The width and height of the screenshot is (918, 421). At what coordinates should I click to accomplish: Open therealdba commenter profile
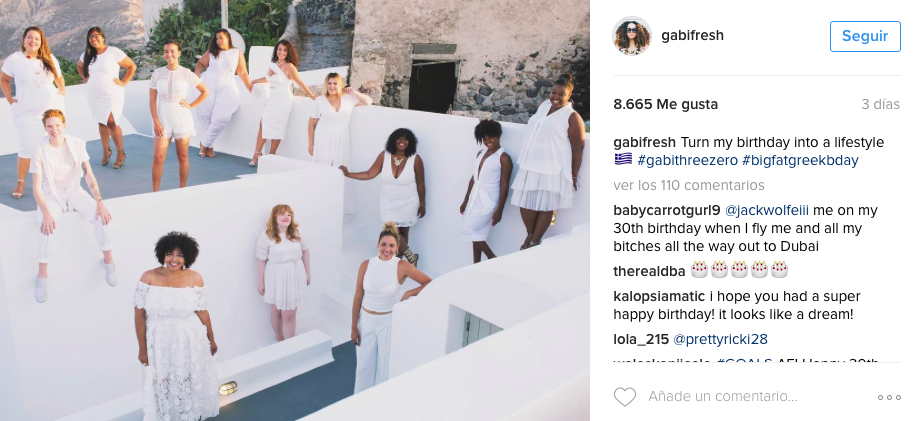click(648, 270)
